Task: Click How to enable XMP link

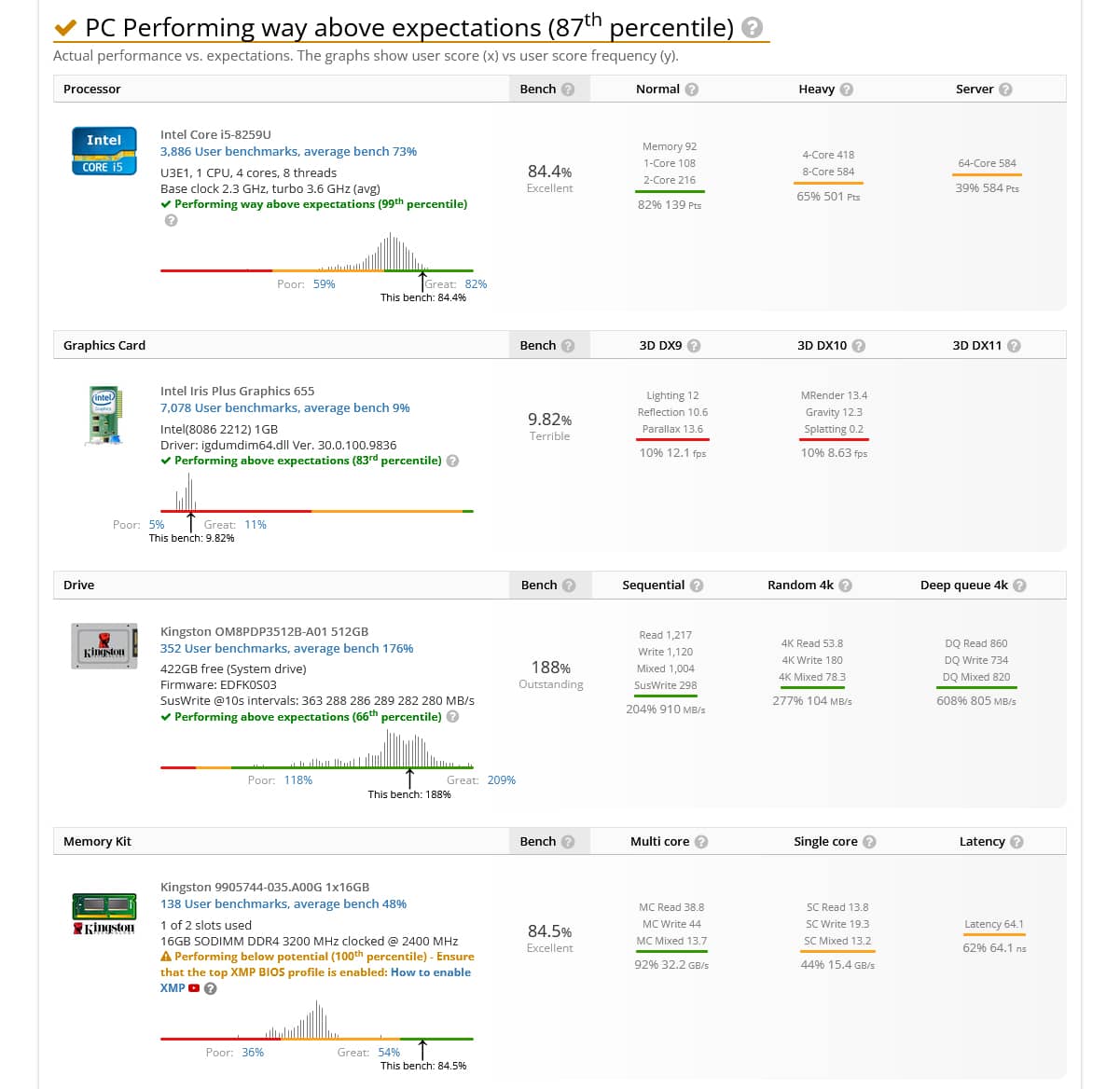Action: (316, 980)
